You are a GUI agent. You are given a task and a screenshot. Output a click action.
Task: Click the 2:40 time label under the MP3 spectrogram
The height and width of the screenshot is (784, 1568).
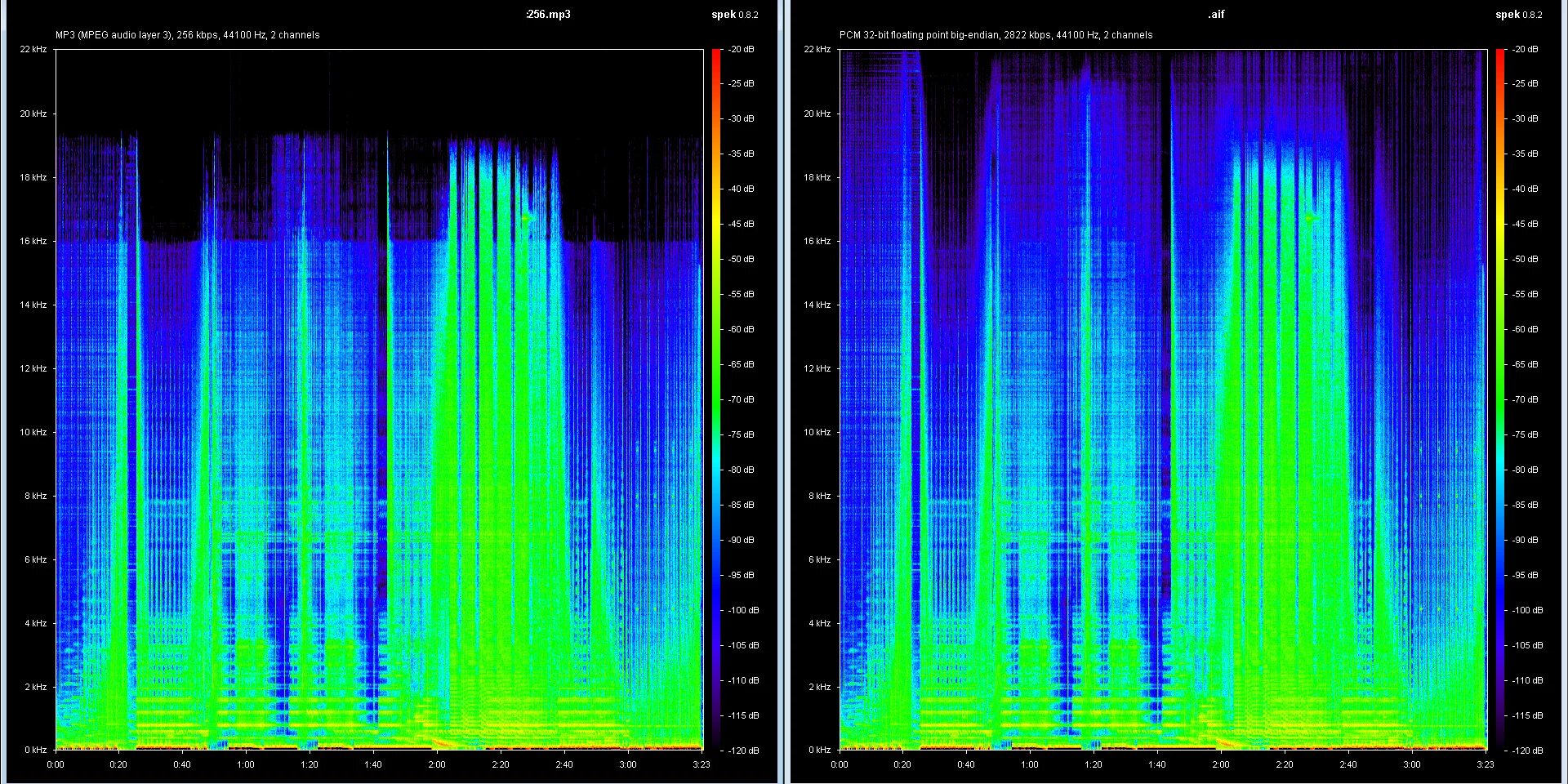[x=564, y=764]
